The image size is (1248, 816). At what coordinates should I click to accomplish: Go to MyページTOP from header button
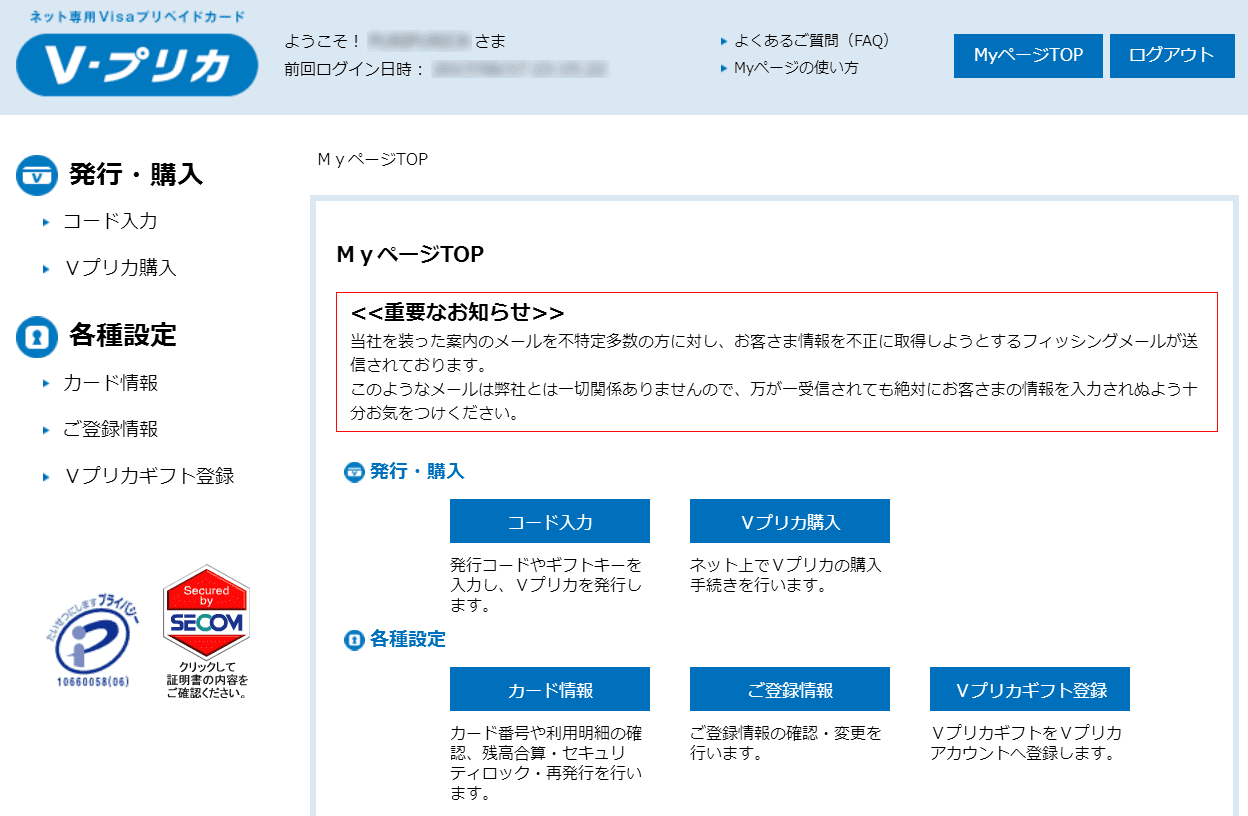click(1028, 56)
